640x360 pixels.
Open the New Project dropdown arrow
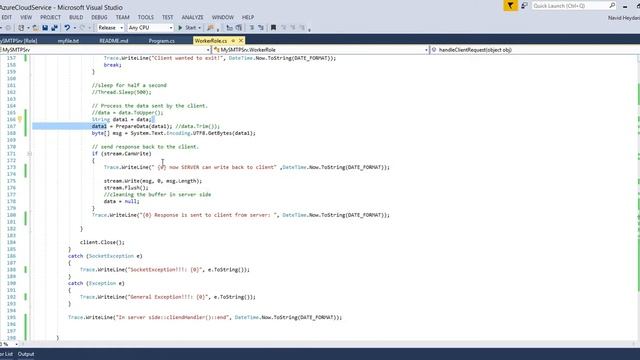coord(28,28)
